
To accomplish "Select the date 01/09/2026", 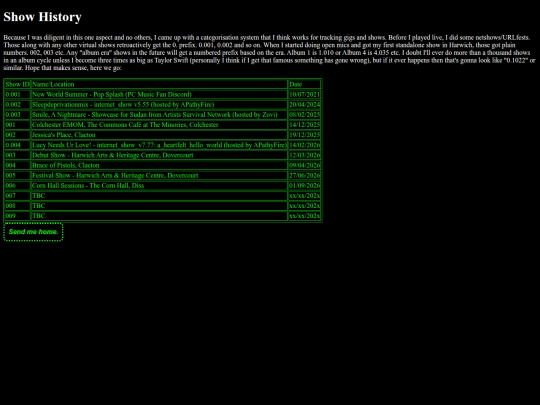I will pyautogui.click(x=304, y=186).
